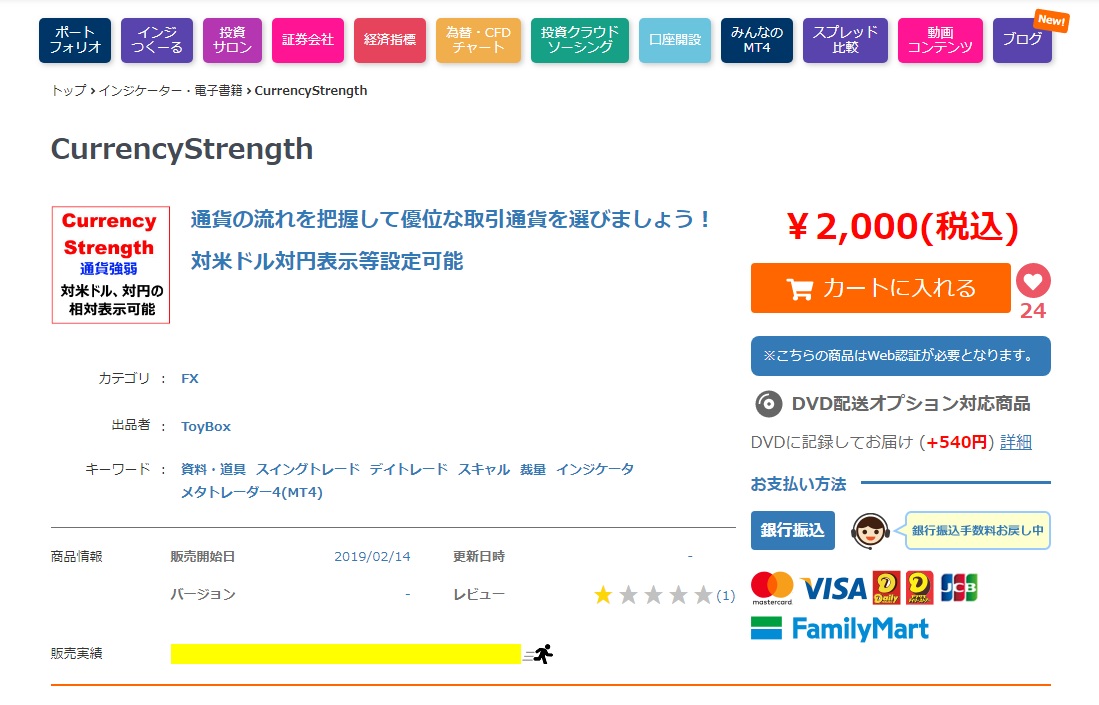Click the JCB payment logo
1099x705 pixels.
coord(959,587)
